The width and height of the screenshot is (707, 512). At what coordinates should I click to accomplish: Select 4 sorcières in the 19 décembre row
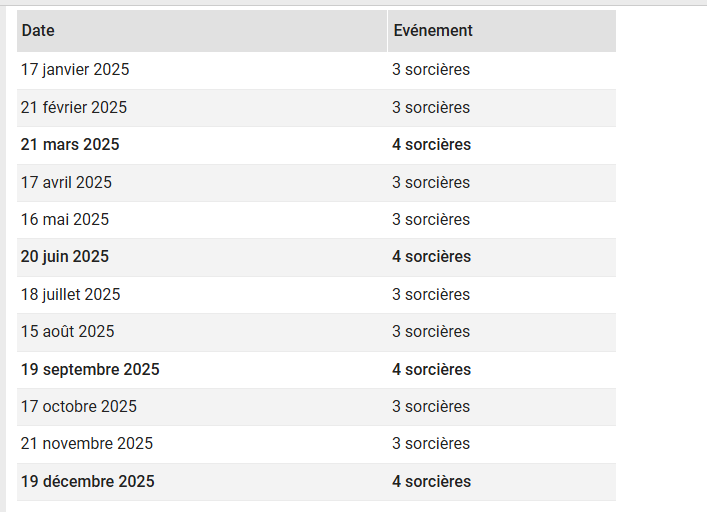pyautogui.click(x=431, y=481)
